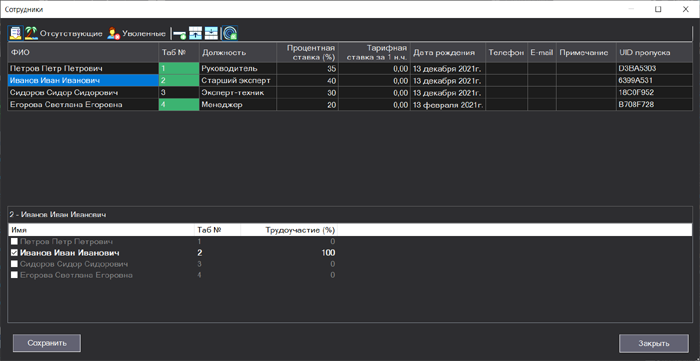Click the Закрыть button
Viewport: 700px width, 361px height.
[654, 343]
